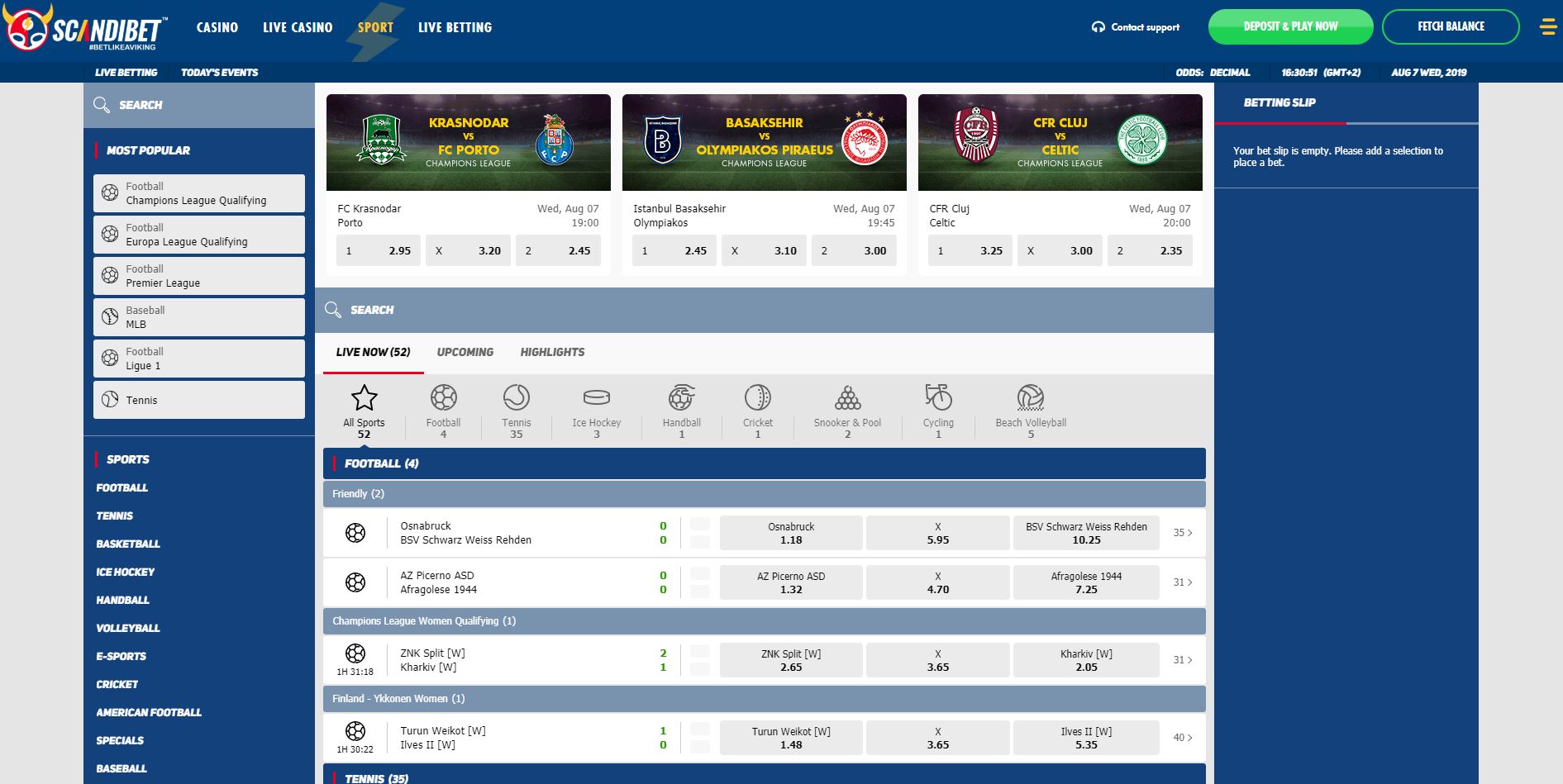Expand 35 more markets for Osnabruck match

(x=1182, y=533)
